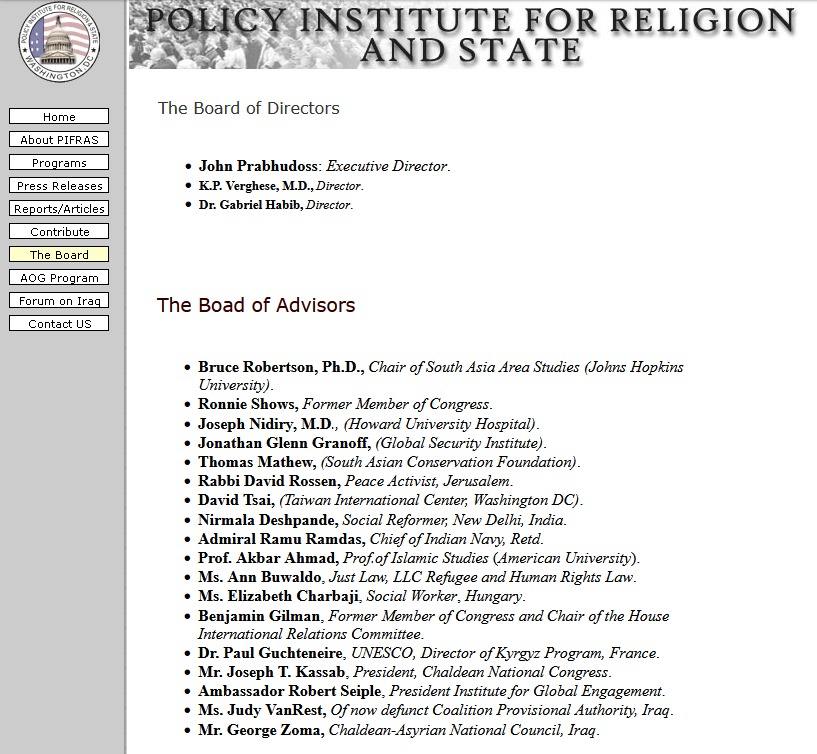Image resolution: width=817 pixels, height=754 pixels.
Task: View Press Releases
Action: tap(59, 186)
